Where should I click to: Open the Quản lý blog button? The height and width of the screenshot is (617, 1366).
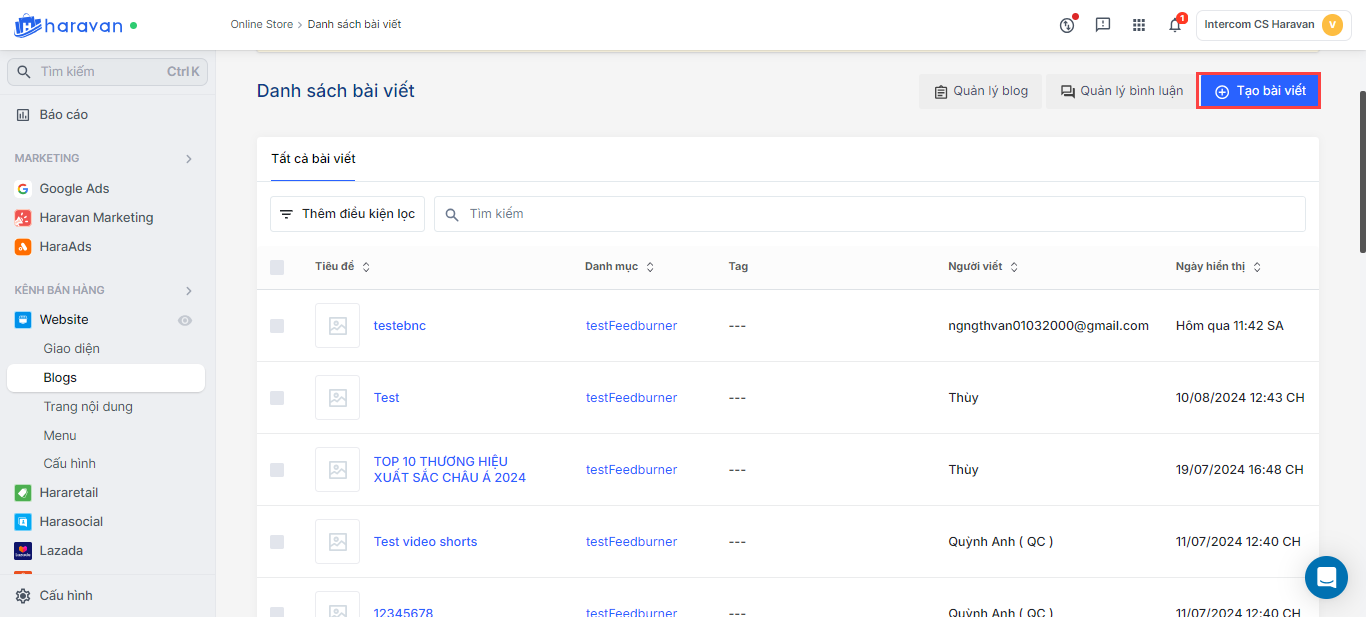click(980, 91)
